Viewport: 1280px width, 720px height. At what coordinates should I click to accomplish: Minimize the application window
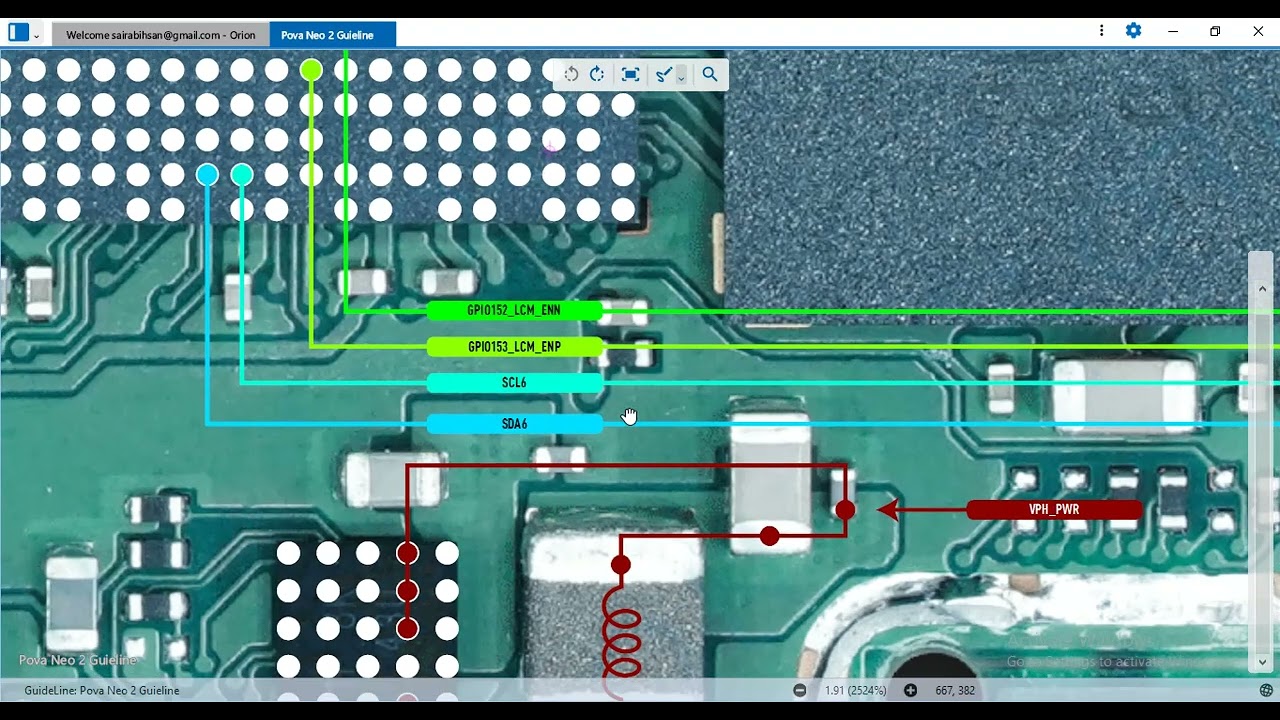1172,31
